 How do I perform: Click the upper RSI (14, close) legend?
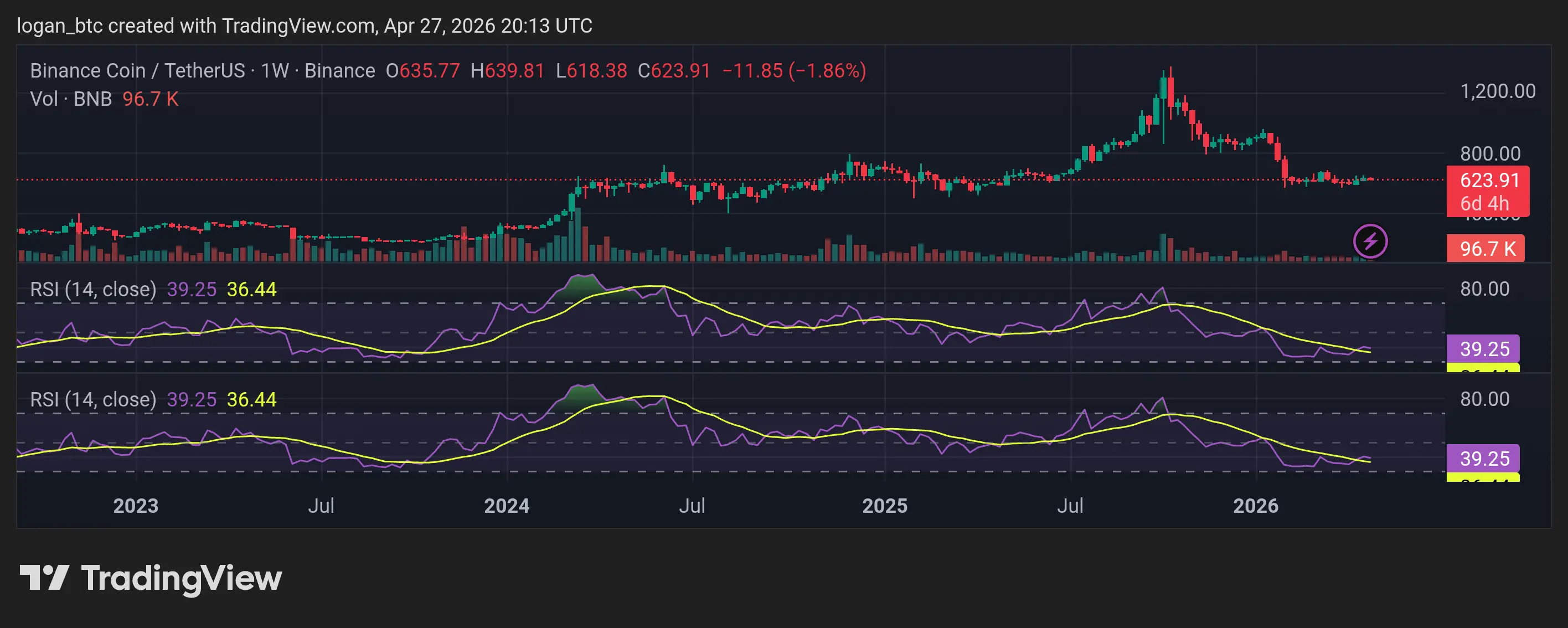(x=93, y=289)
